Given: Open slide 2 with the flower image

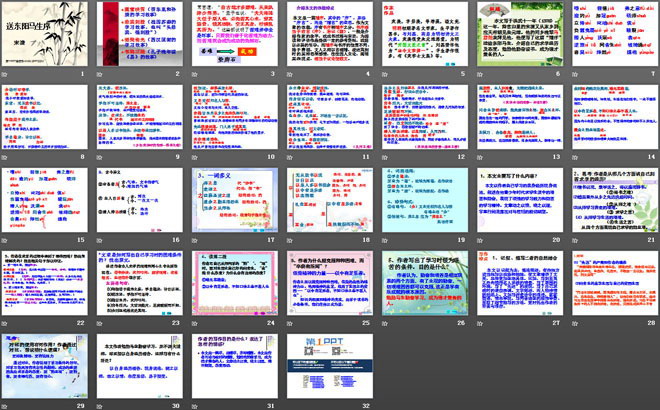Looking at the screenshot, I should (139, 37).
